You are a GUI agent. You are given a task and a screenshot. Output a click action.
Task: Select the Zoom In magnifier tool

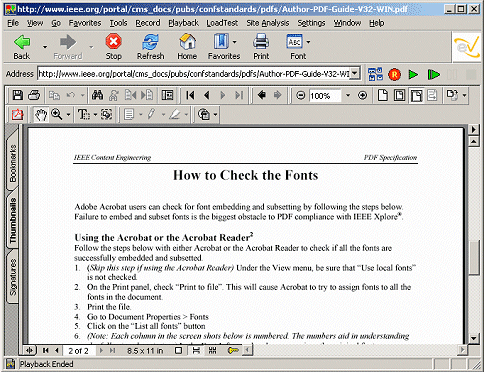coord(56,114)
